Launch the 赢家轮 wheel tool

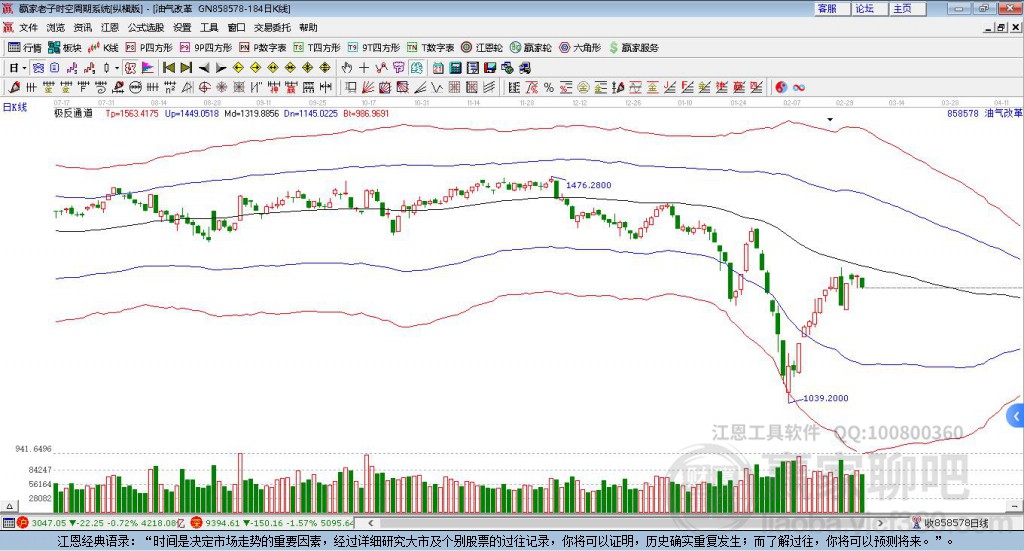pyautogui.click(x=531, y=48)
